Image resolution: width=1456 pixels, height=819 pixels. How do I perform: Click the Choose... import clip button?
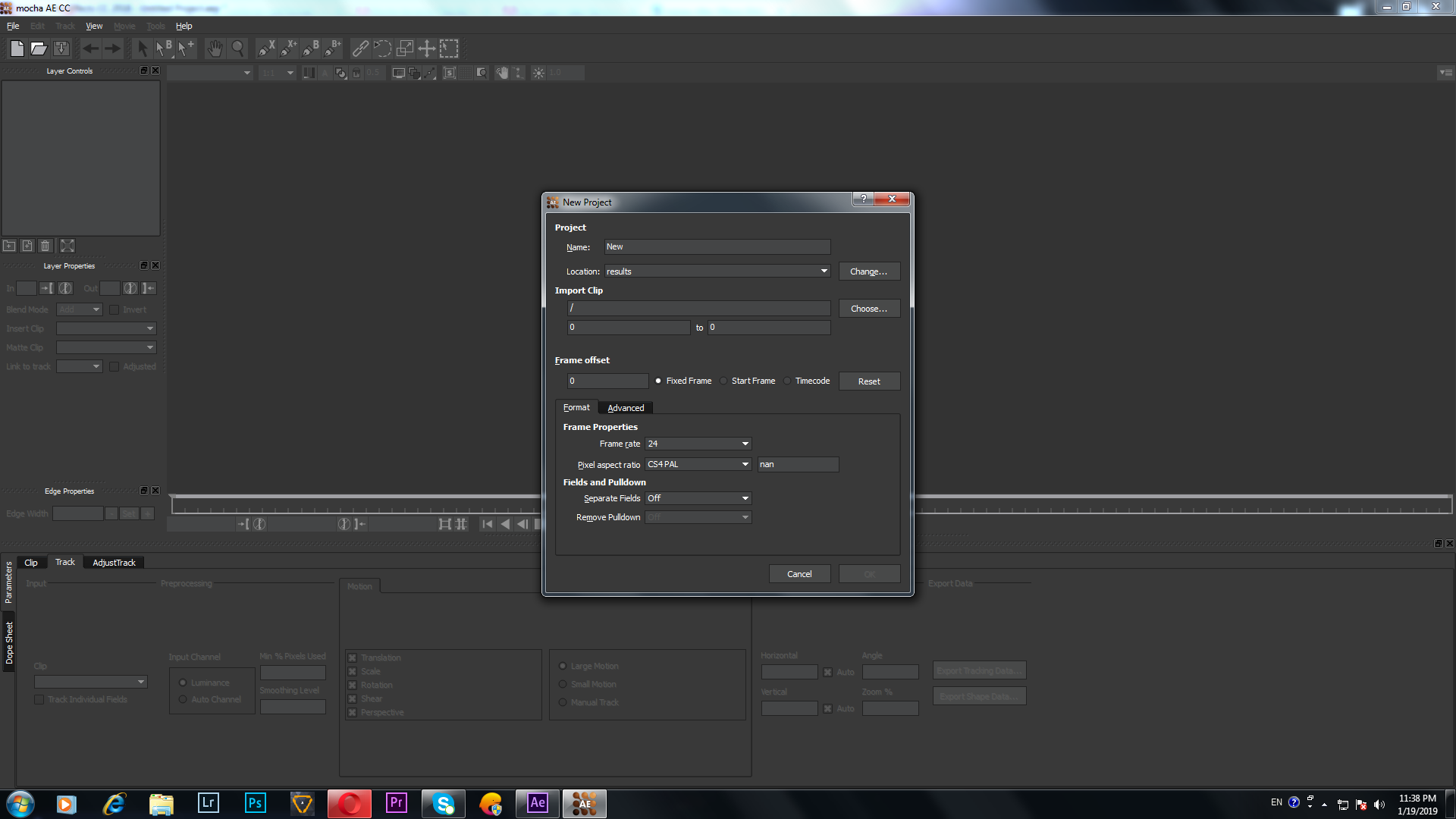pyautogui.click(x=868, y=309)
